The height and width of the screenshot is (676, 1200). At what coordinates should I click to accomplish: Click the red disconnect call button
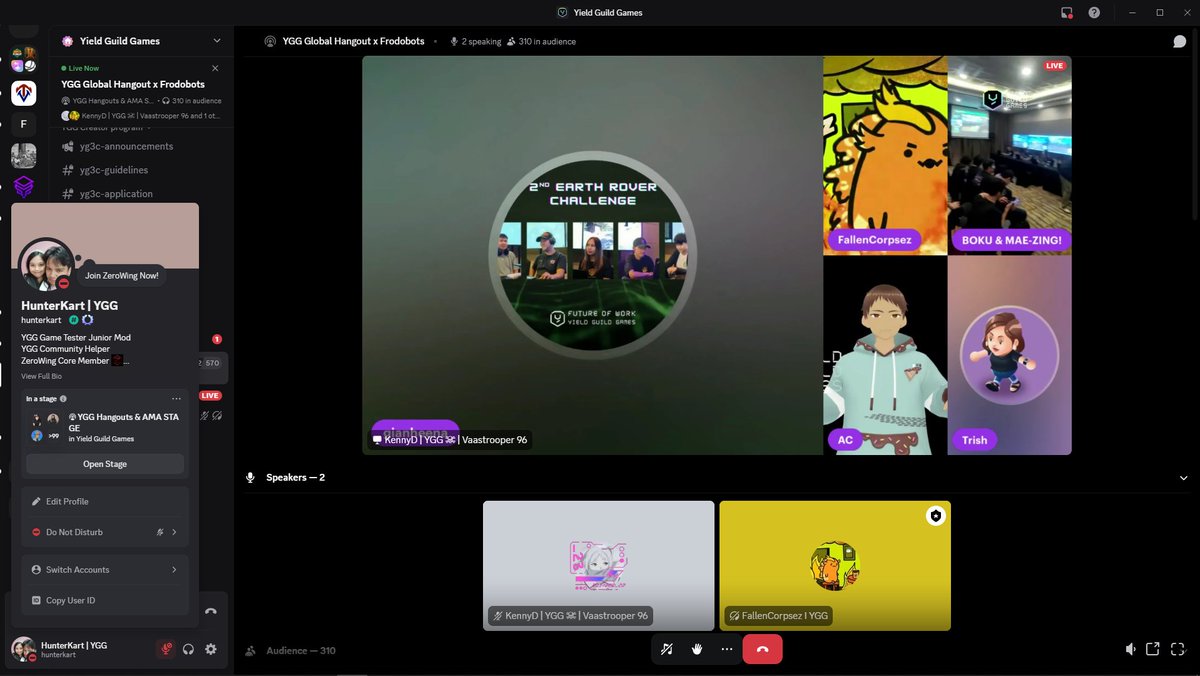762,649
